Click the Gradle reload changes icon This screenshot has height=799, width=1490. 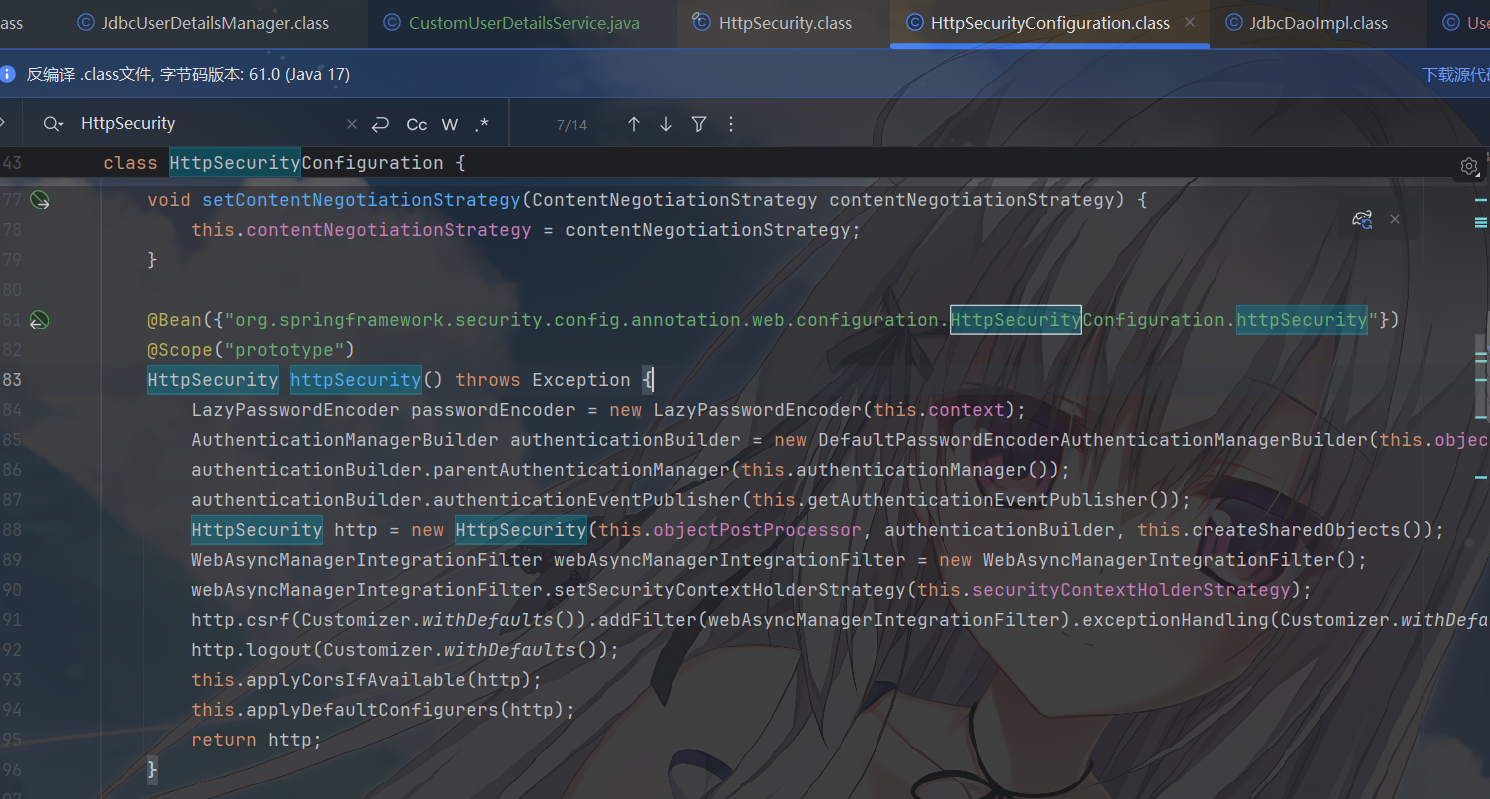coord(1362,219)
